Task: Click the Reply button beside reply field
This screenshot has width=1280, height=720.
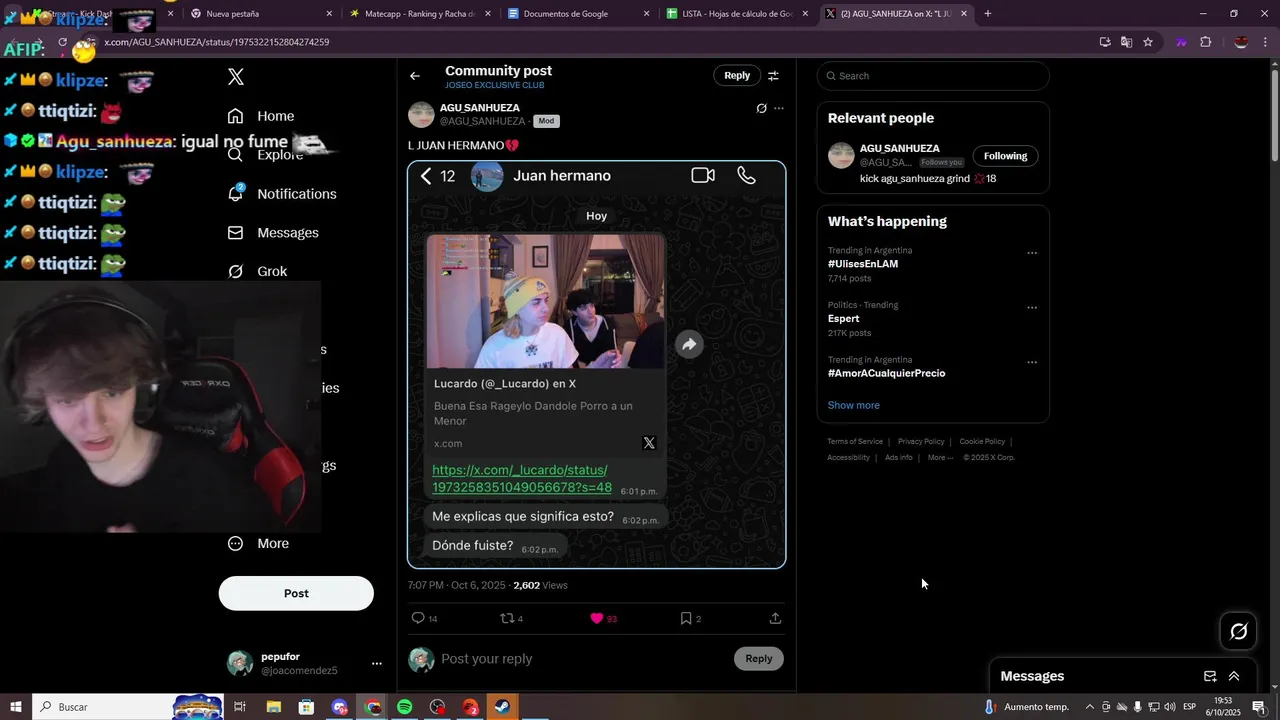Action: point(759,658)
